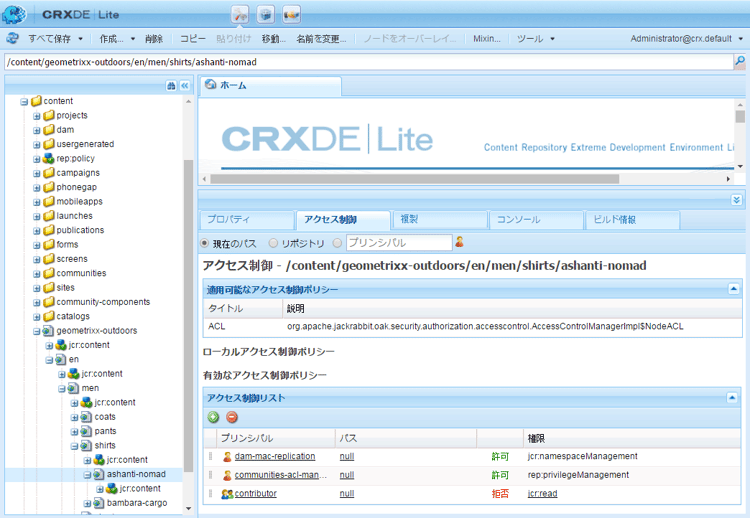The image size is (750, 518).
Task: Select the Current Path radio button
Action: 204,243
